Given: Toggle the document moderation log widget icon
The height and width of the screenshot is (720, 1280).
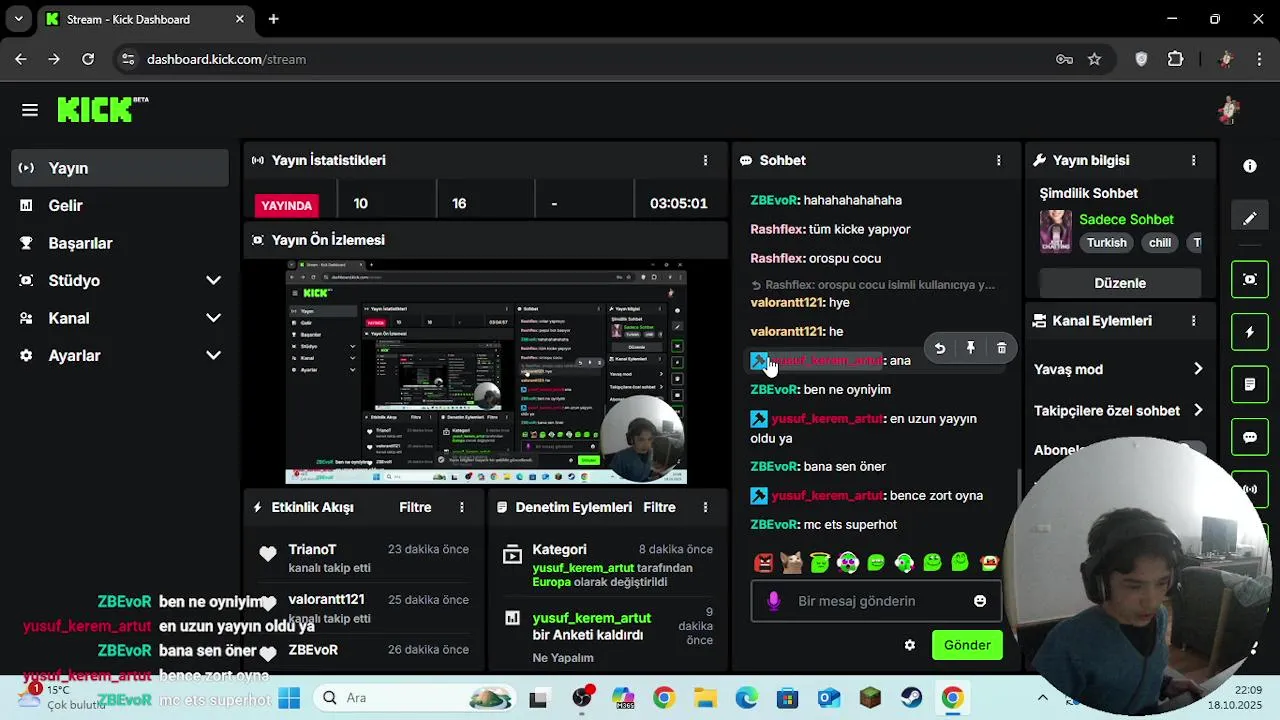Looking at the screenshot, I should pyautogui.click(x=1250, y=384).
